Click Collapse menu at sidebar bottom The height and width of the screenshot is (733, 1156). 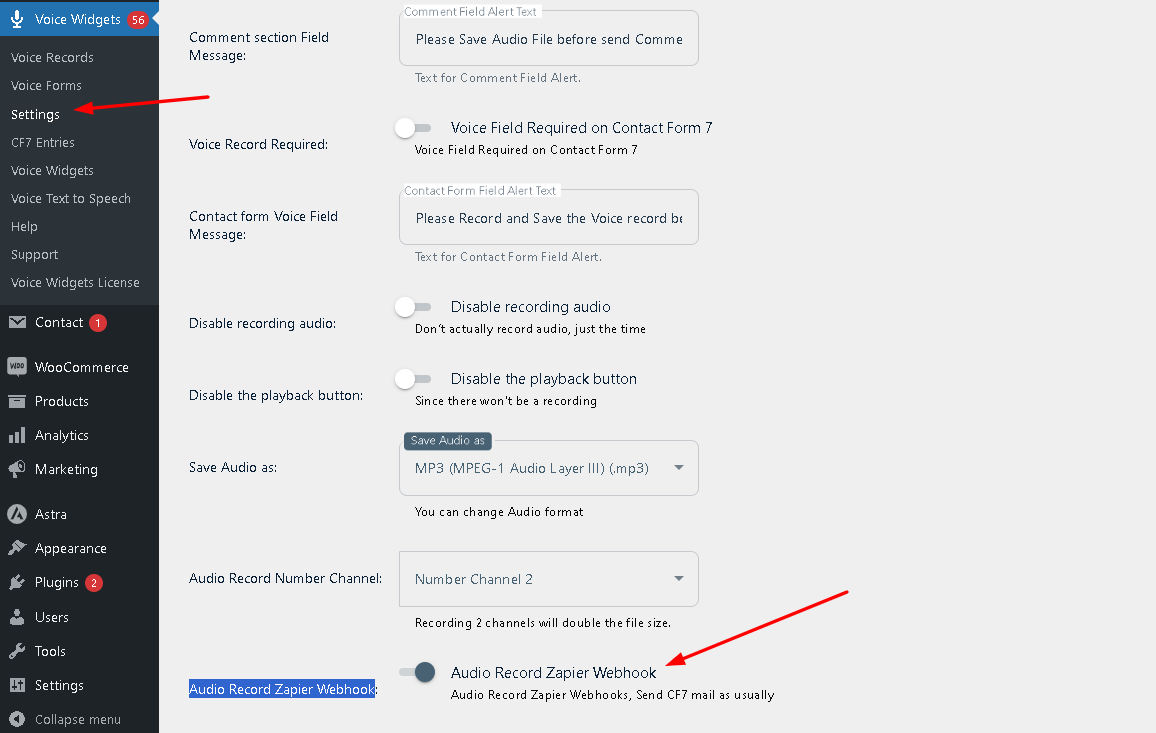coord(65,719)
